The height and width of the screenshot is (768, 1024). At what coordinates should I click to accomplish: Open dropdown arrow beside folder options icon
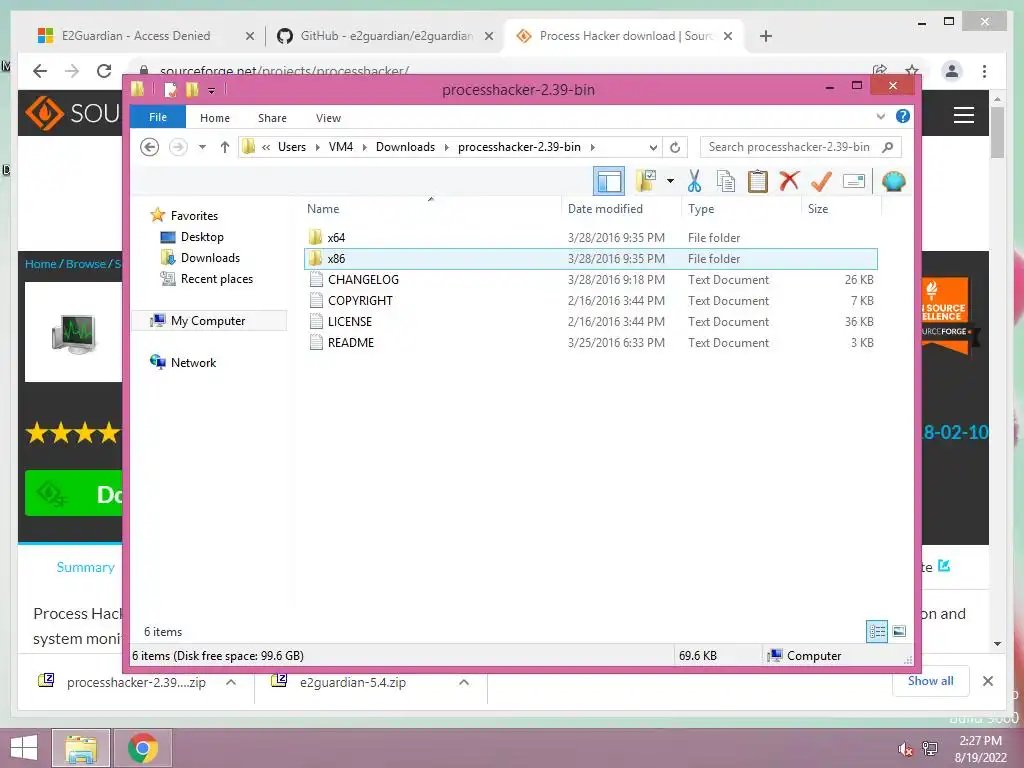tap(670, 181)
